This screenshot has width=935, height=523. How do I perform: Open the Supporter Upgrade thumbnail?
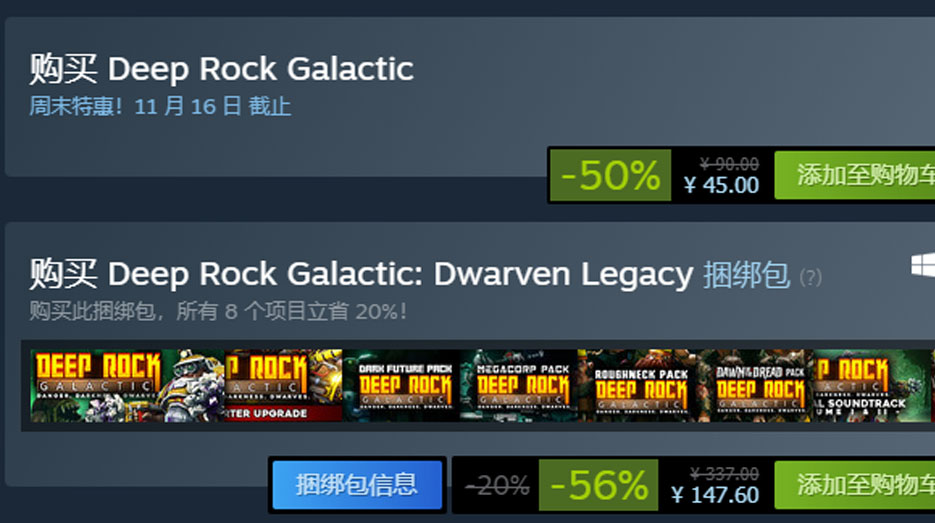point(284,386)
